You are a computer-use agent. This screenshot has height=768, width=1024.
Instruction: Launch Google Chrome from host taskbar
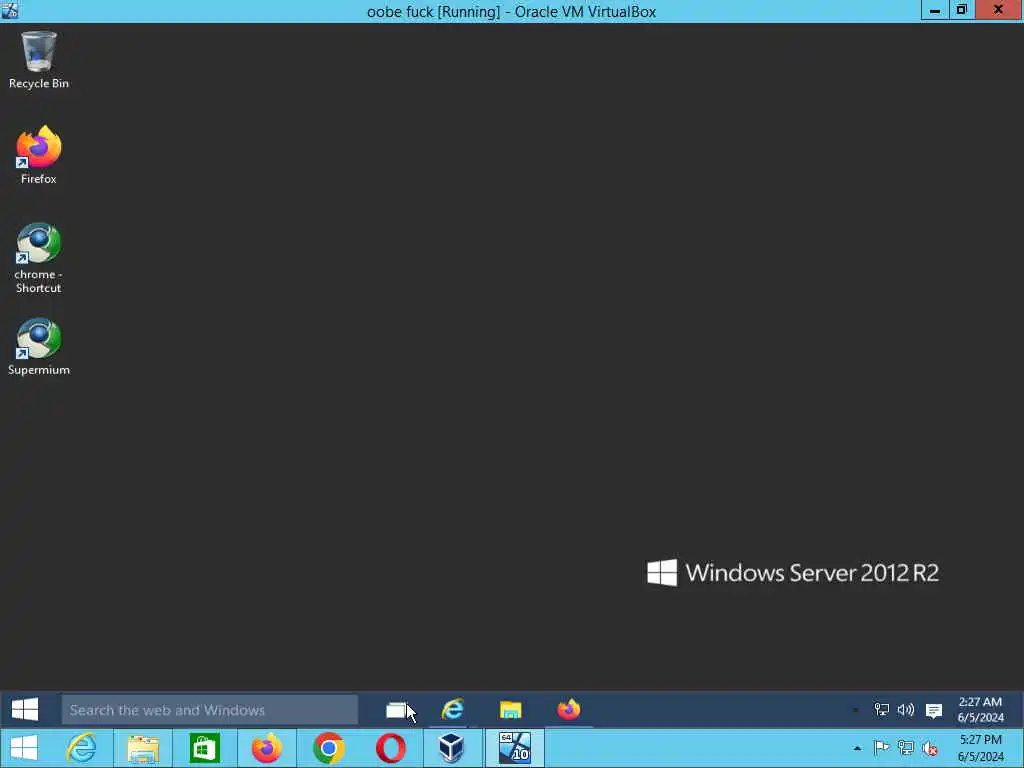[x=328, y=748]
